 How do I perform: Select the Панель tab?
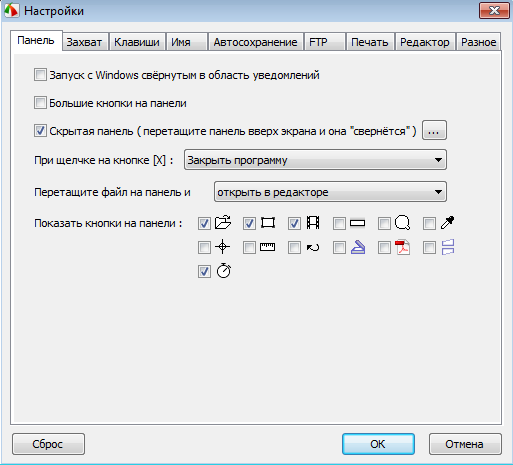[36, 40]
